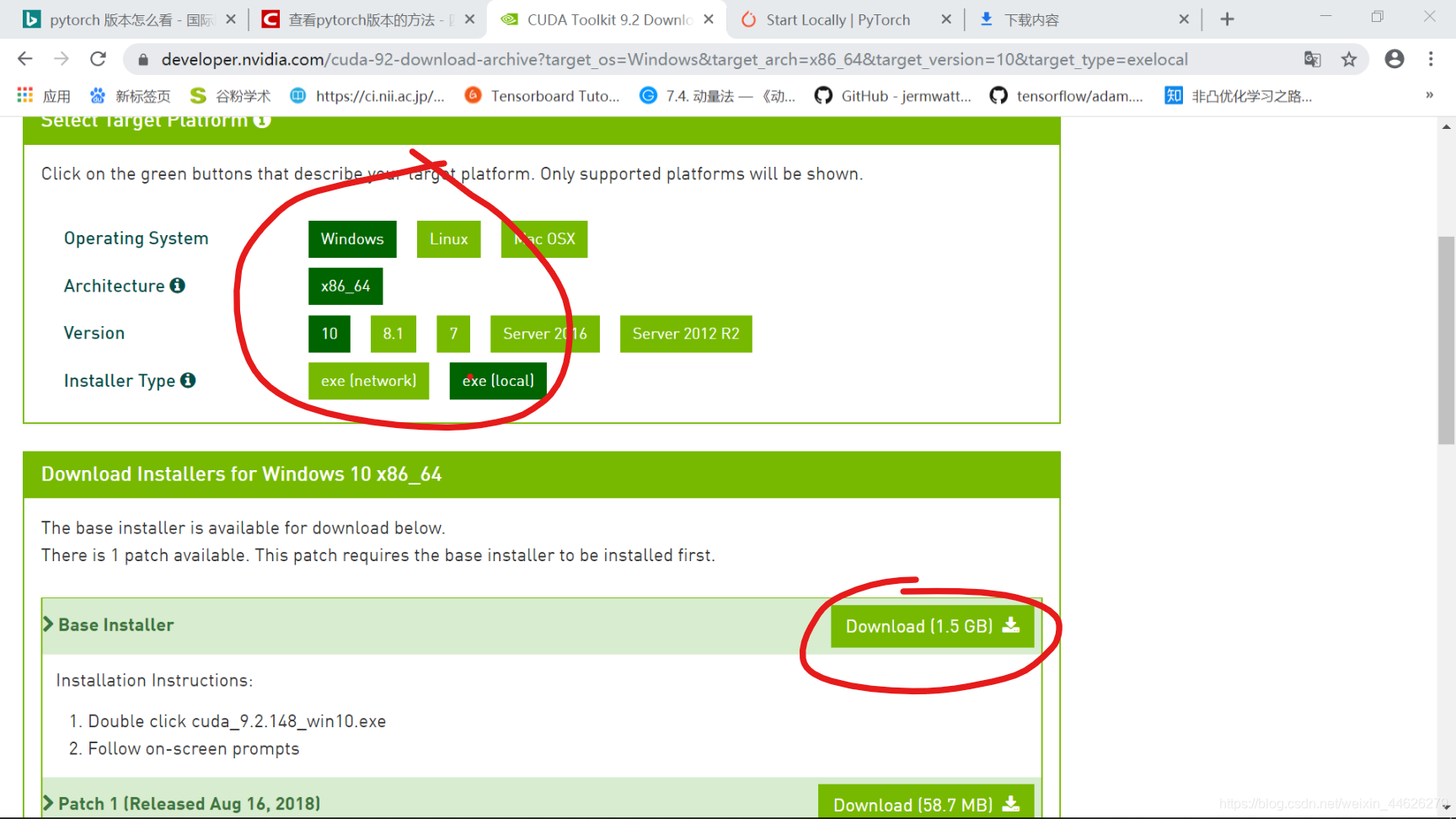Click info icon next to Architecture
Viewport: 1456px width, 819px height.
177,286
